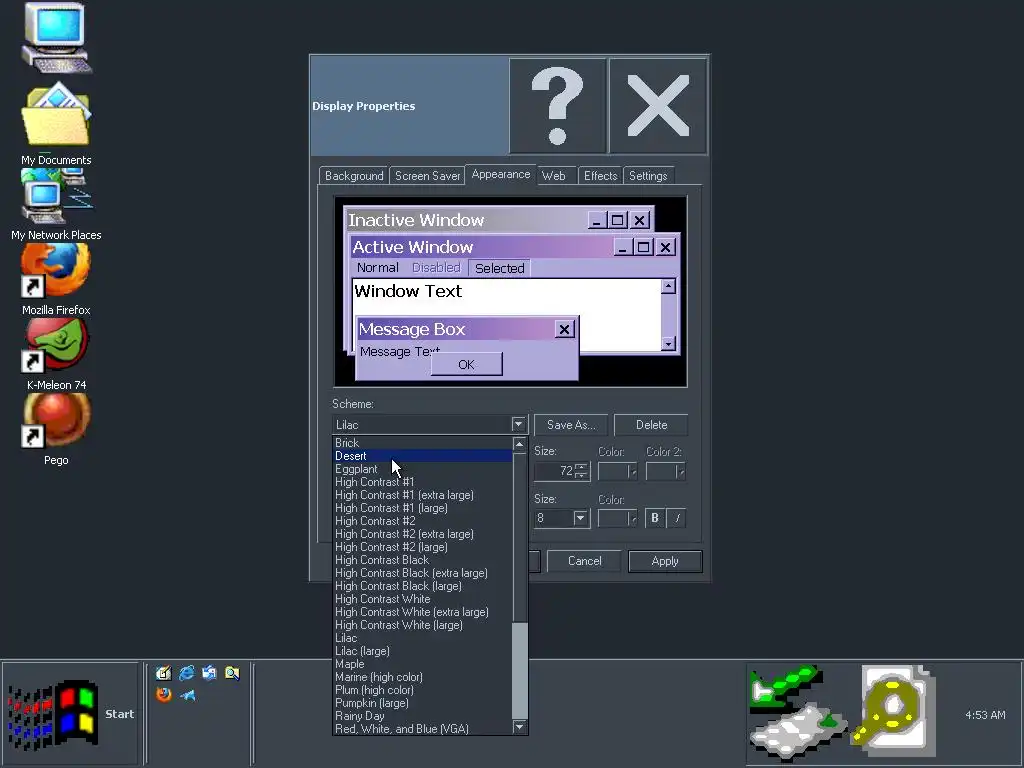
Task: Select Red, White, and Blue (VGA)
Action: 423,729
